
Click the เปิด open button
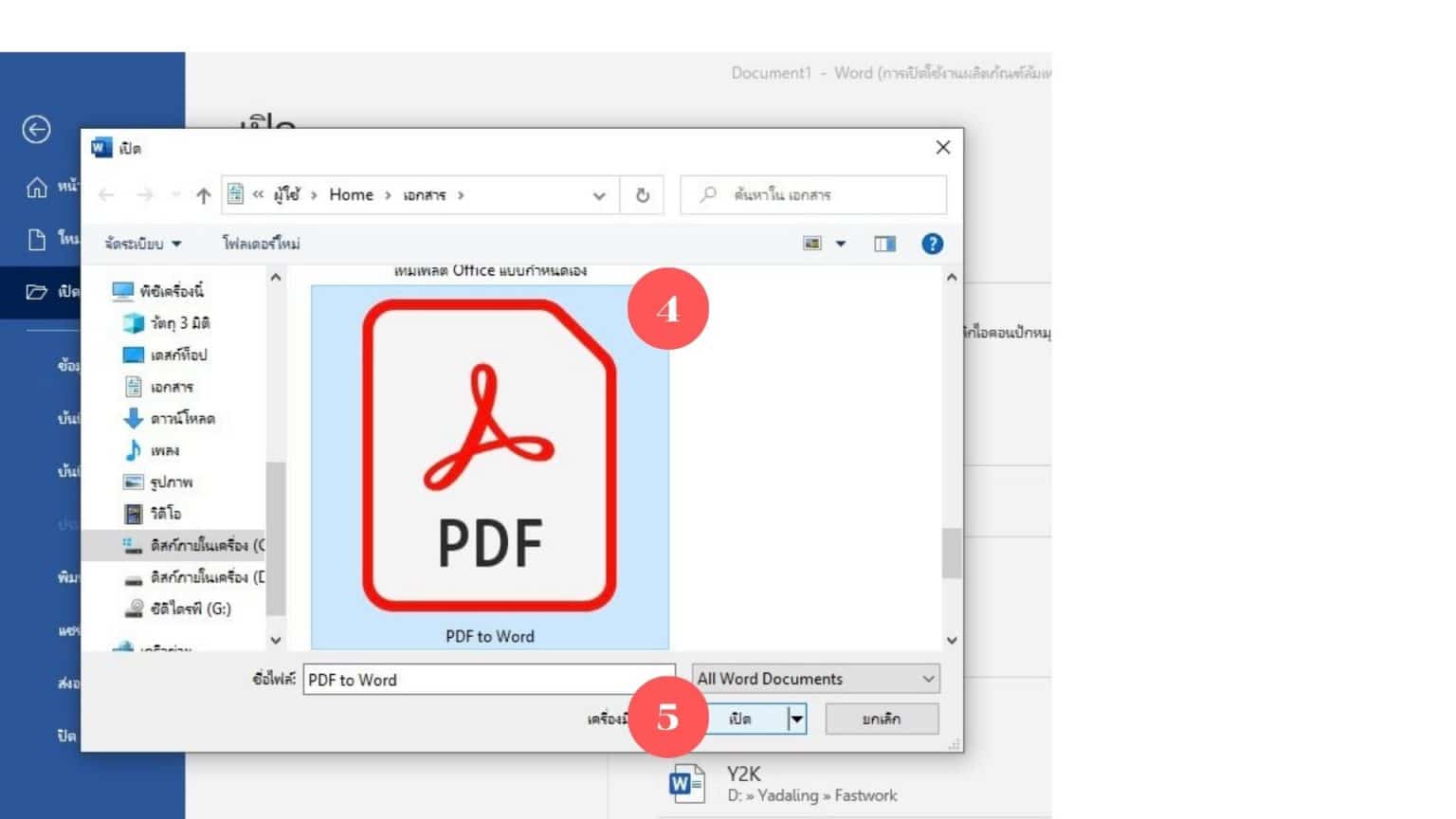click(740, 719)
